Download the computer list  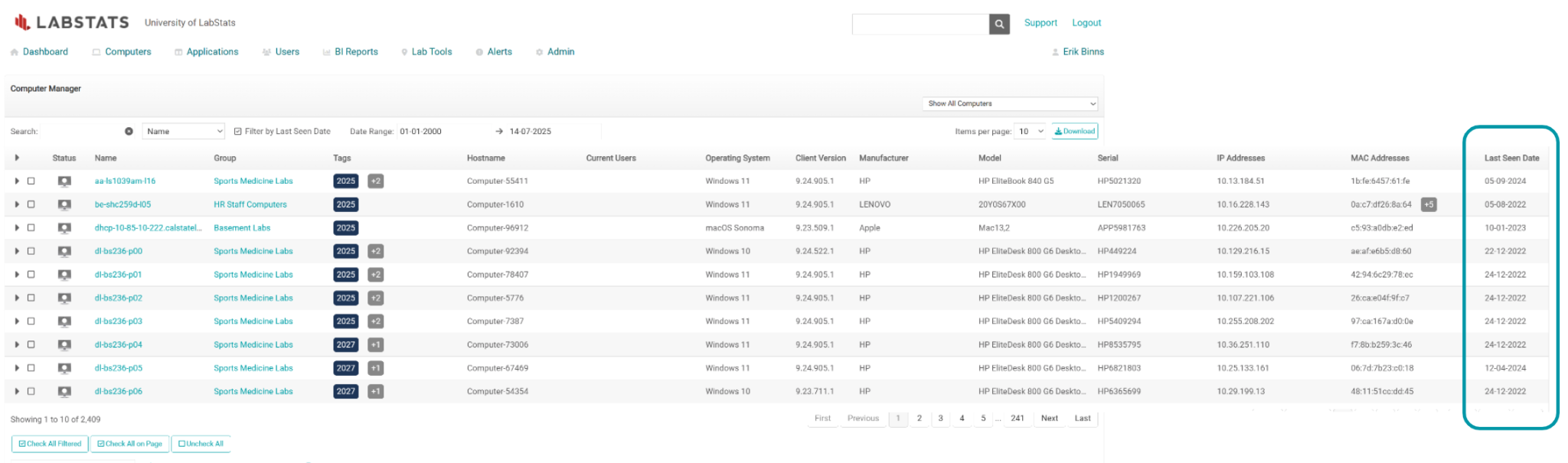point(1074,132)
